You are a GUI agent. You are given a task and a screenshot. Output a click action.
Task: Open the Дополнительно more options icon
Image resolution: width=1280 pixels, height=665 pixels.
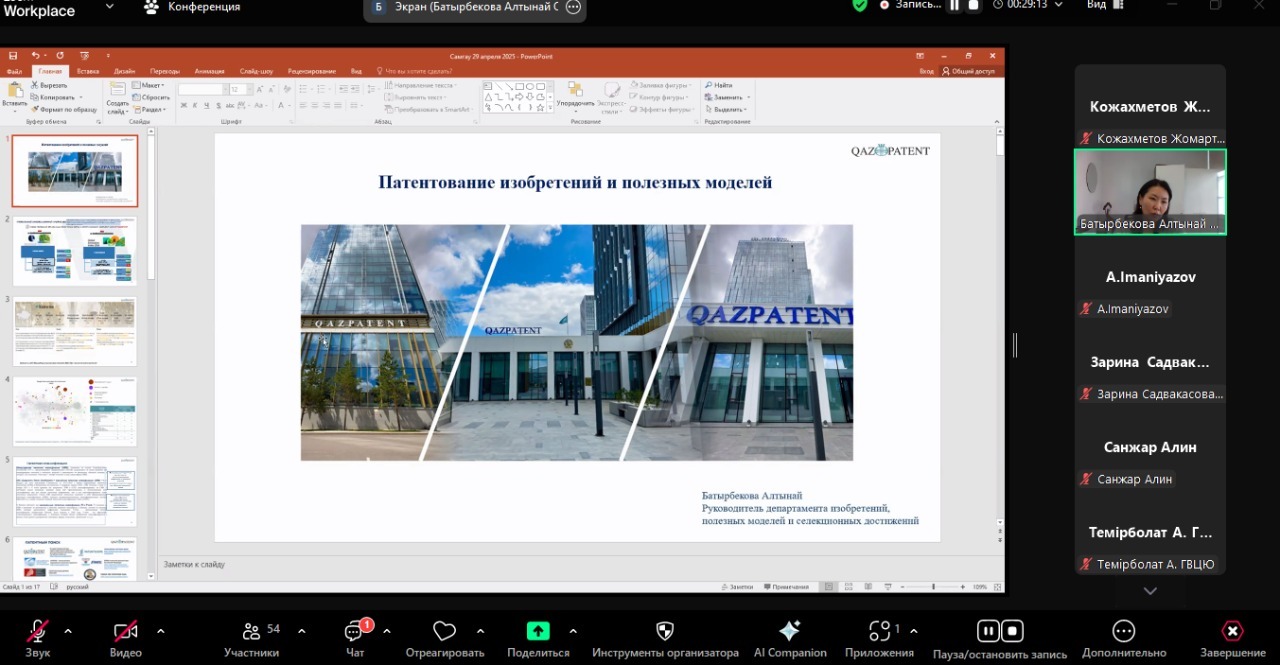(1124, 631)
